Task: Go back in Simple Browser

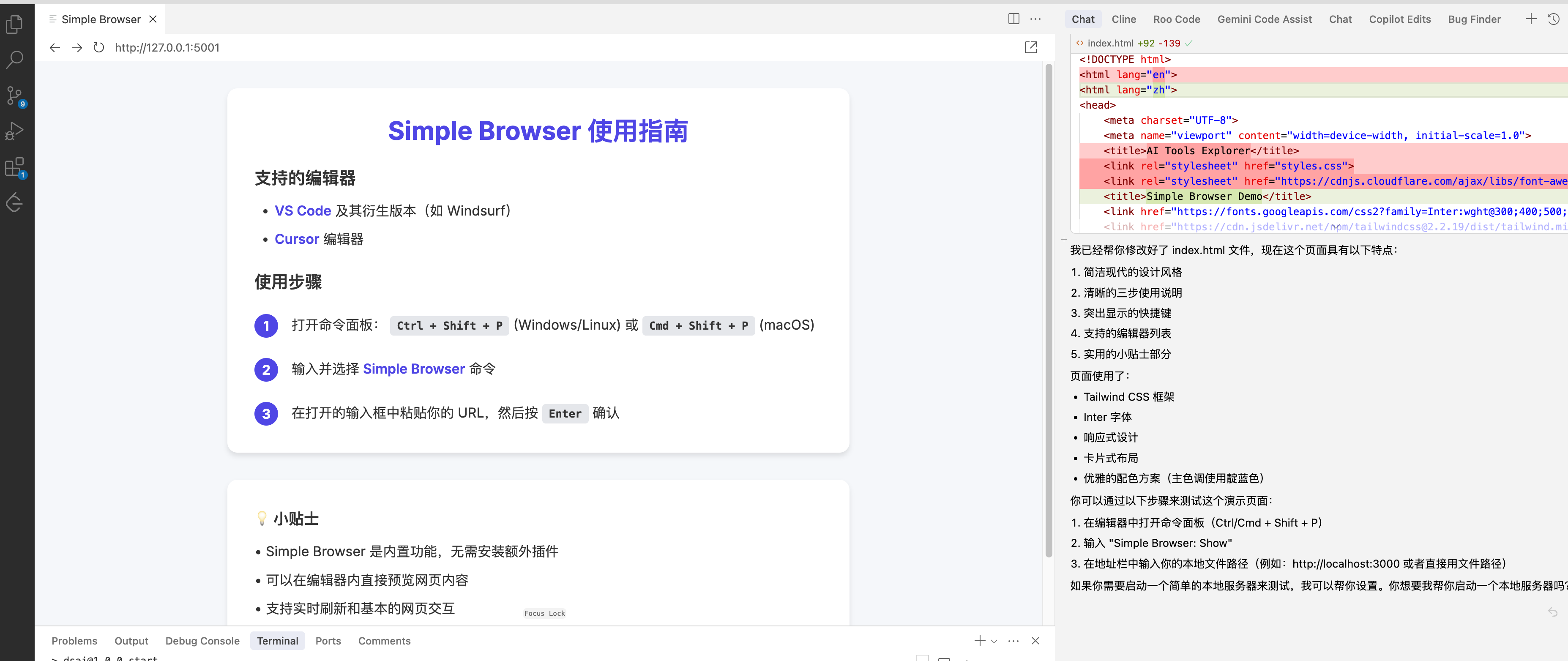Action: [x=55, y=47]
